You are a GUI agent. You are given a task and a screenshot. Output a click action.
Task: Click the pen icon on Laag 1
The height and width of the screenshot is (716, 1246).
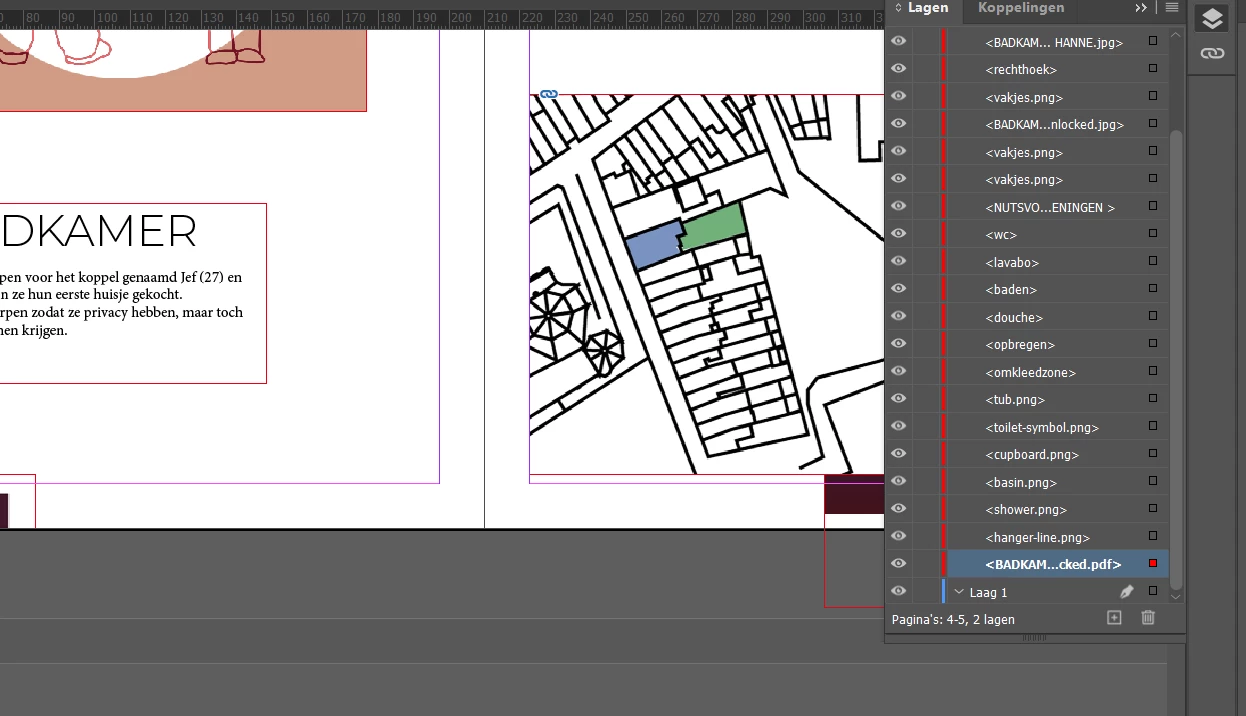click(1126, 592)
